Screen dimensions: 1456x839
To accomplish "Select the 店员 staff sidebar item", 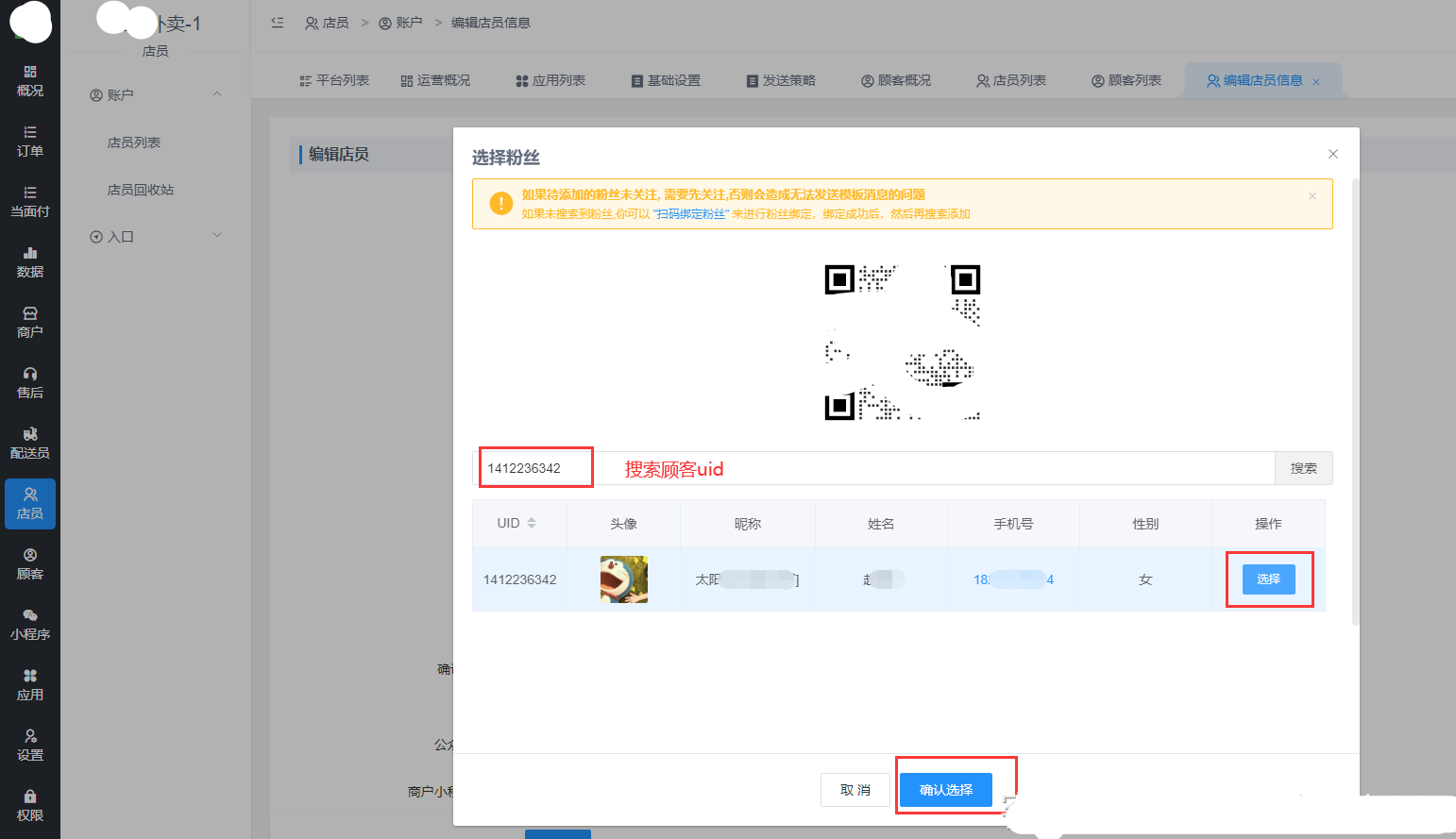I will (30, 504).
